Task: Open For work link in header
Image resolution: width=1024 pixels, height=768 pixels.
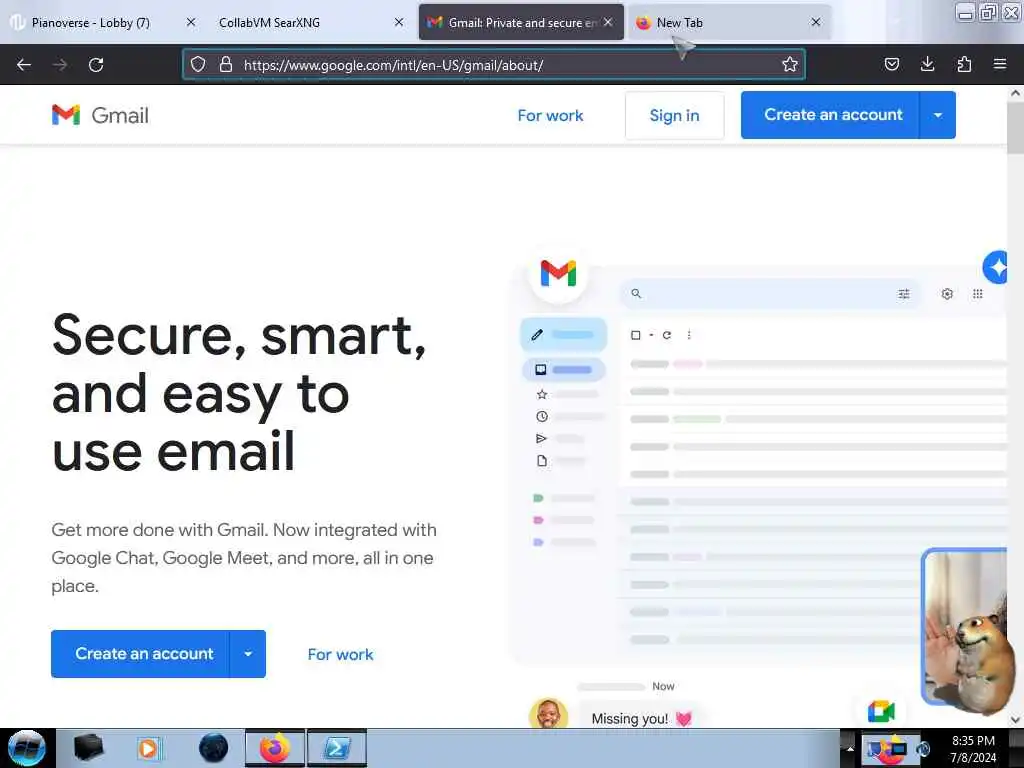Action: 550,116
